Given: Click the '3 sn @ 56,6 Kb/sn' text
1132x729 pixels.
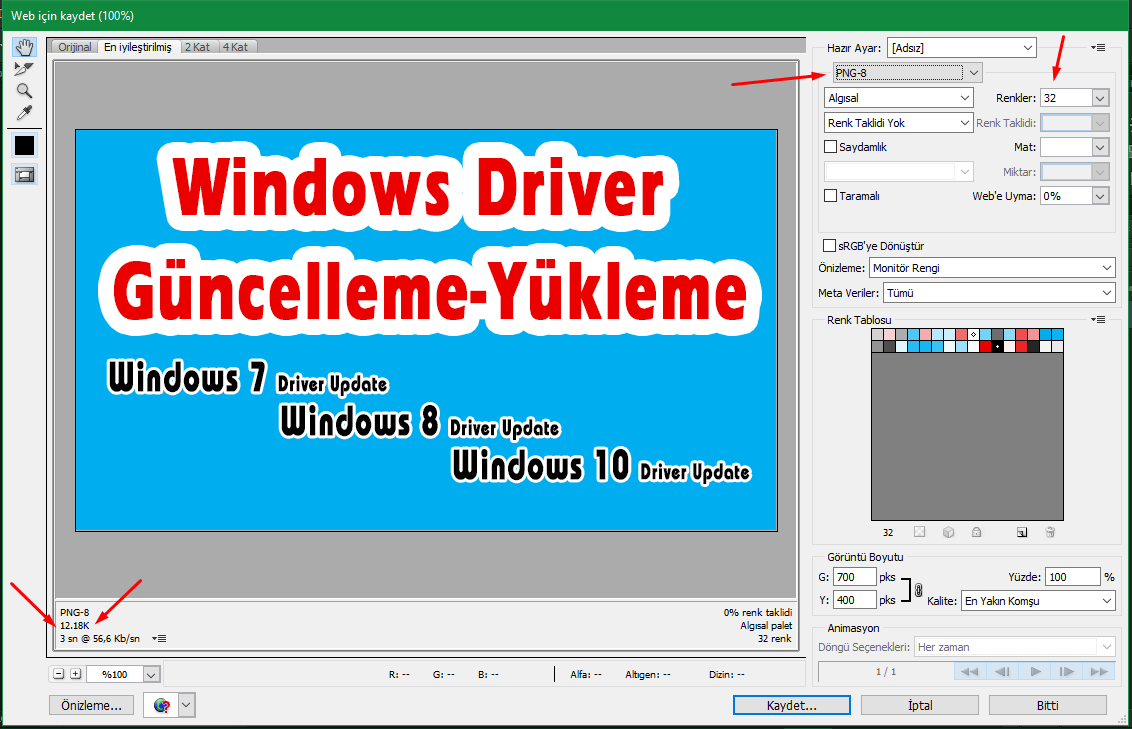Looking at the screenshot, I should [x=100, y=638].
